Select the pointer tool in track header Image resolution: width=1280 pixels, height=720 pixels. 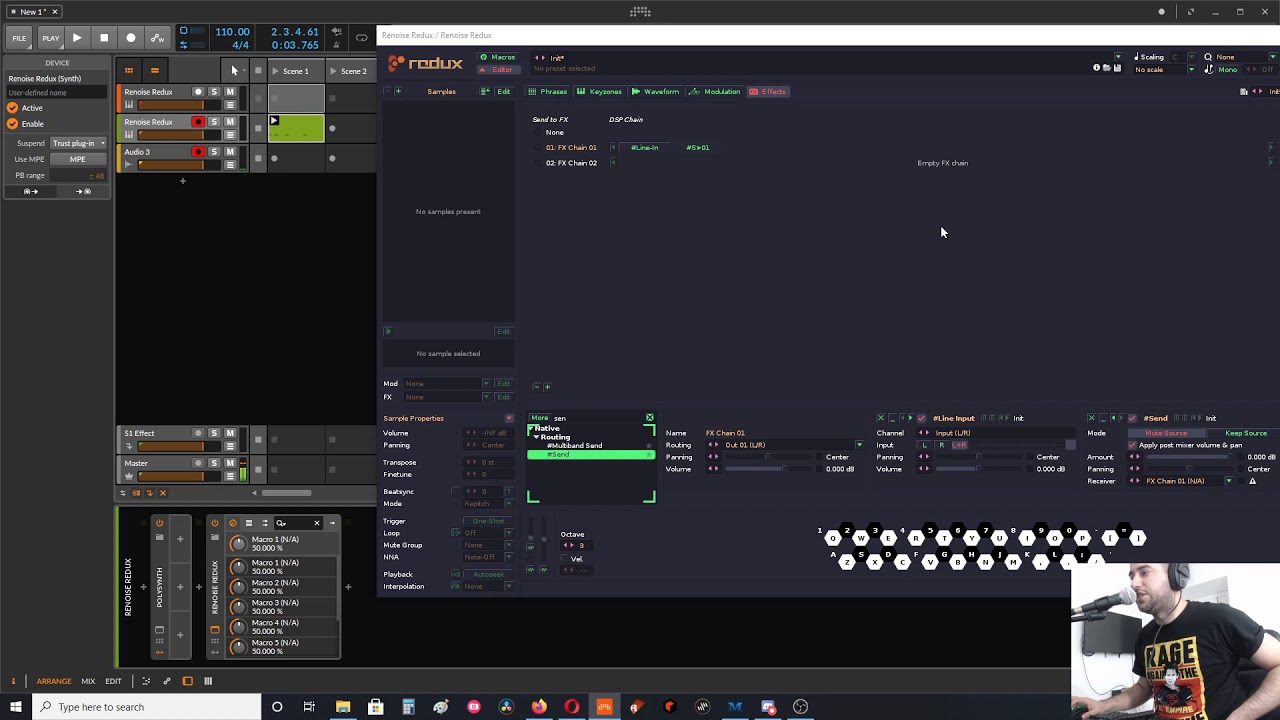pos(234,70)
